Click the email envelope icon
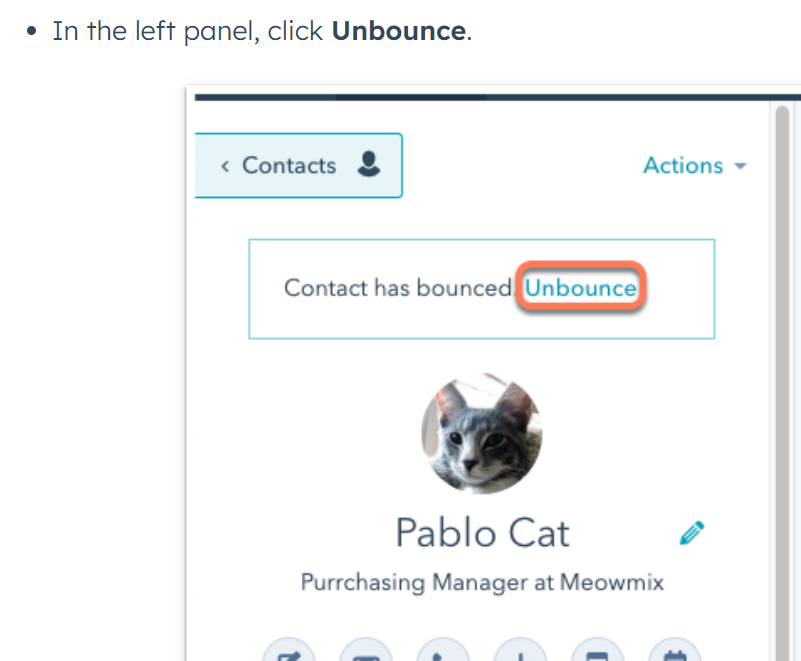801x661 pixels. [x=365, y=653]
